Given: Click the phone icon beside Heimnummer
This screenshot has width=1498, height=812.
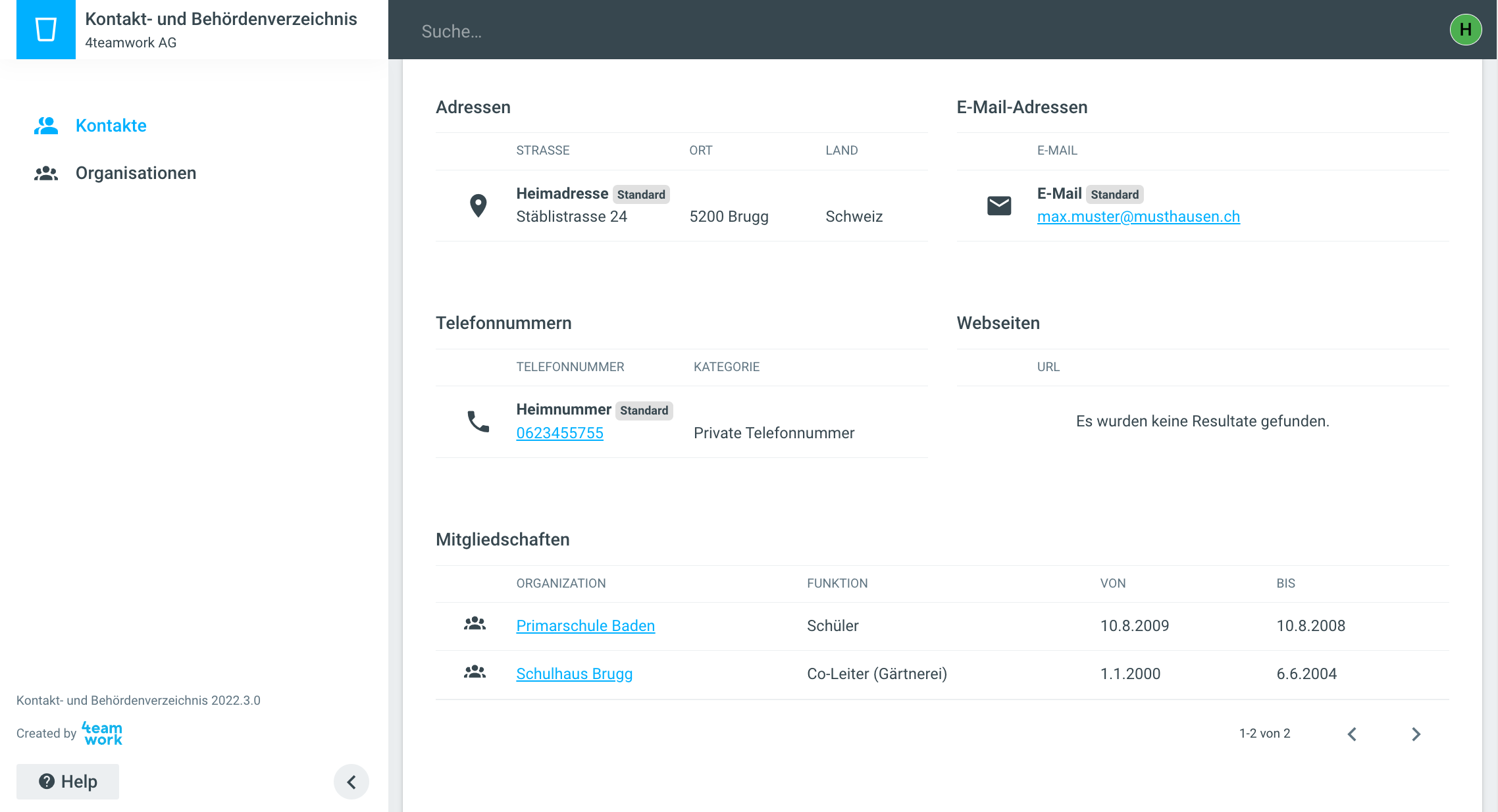Looking at the screenshot, I should pyautogui.click(x=478, y=421).
